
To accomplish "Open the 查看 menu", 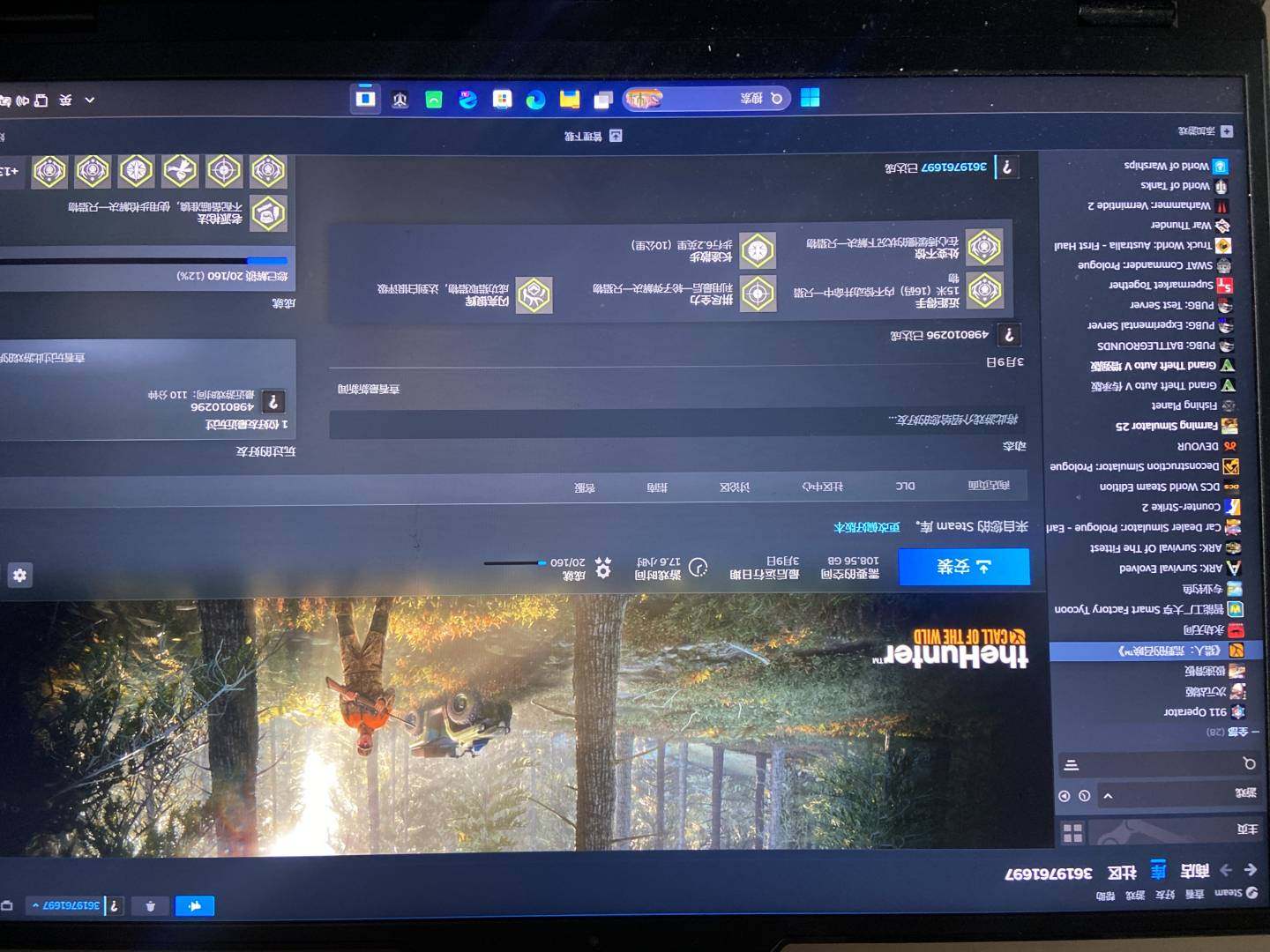I will 1193,895.
